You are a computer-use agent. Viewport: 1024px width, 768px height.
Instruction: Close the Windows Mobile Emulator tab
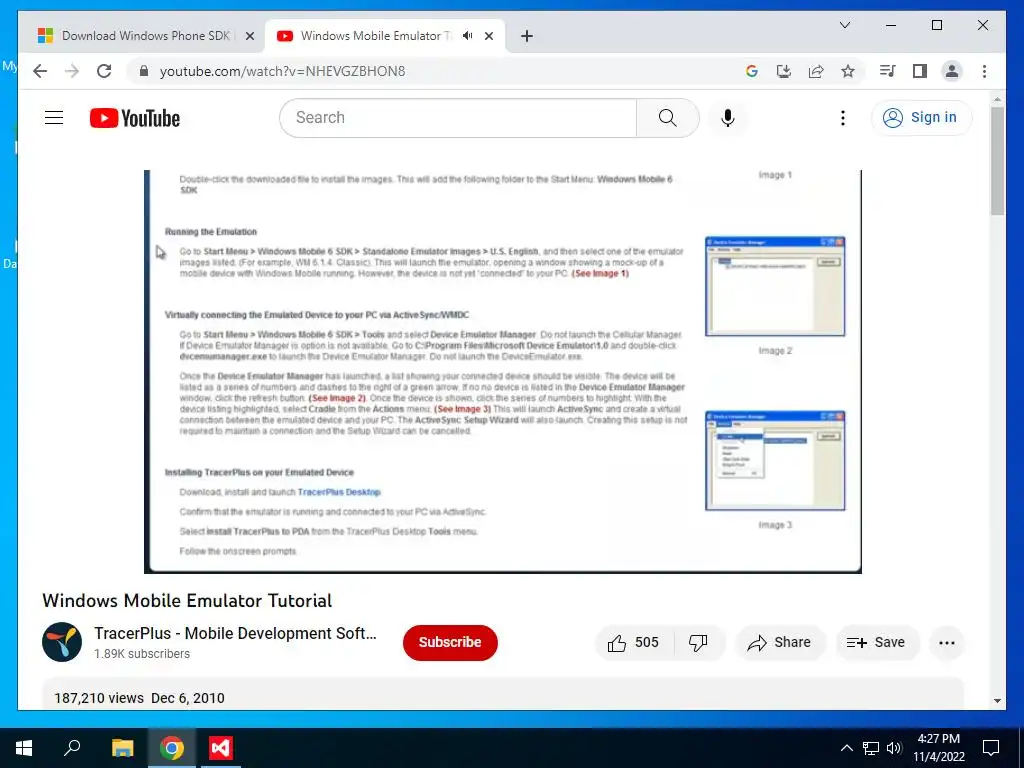coord(488,36)
